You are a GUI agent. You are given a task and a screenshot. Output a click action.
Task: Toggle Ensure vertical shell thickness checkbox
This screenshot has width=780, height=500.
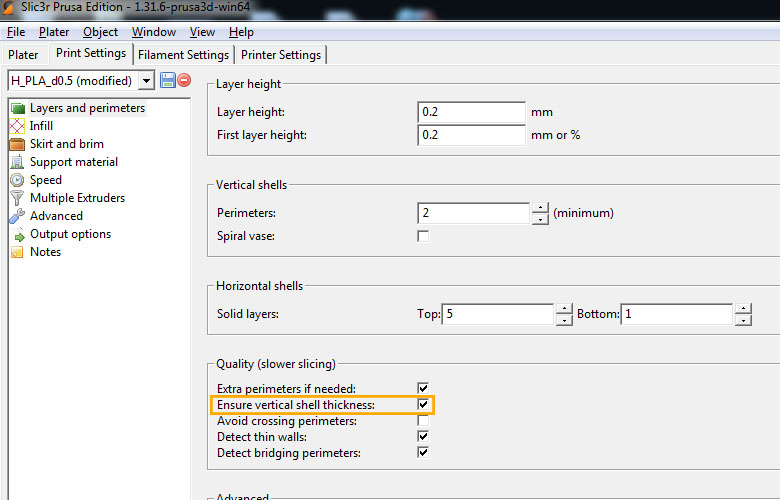click(x=423, y=404)
